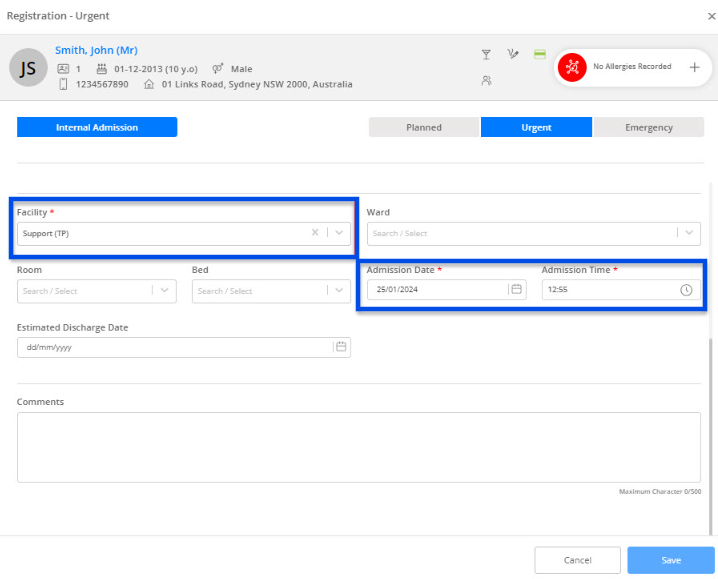Click the Internal Admission tab
Image resolution: width=718 pixels, height=579 pixels.
97,127
